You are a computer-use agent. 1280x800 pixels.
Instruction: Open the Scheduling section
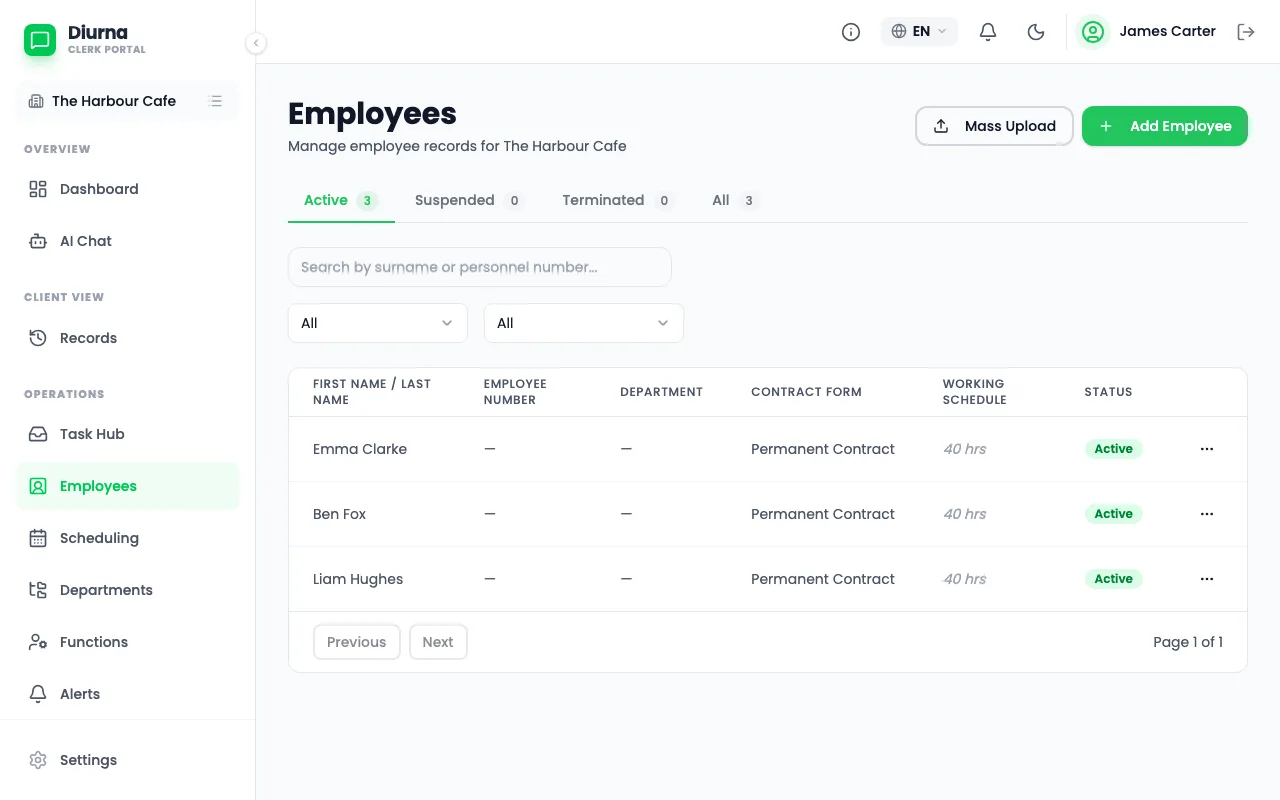pos(128,538)
